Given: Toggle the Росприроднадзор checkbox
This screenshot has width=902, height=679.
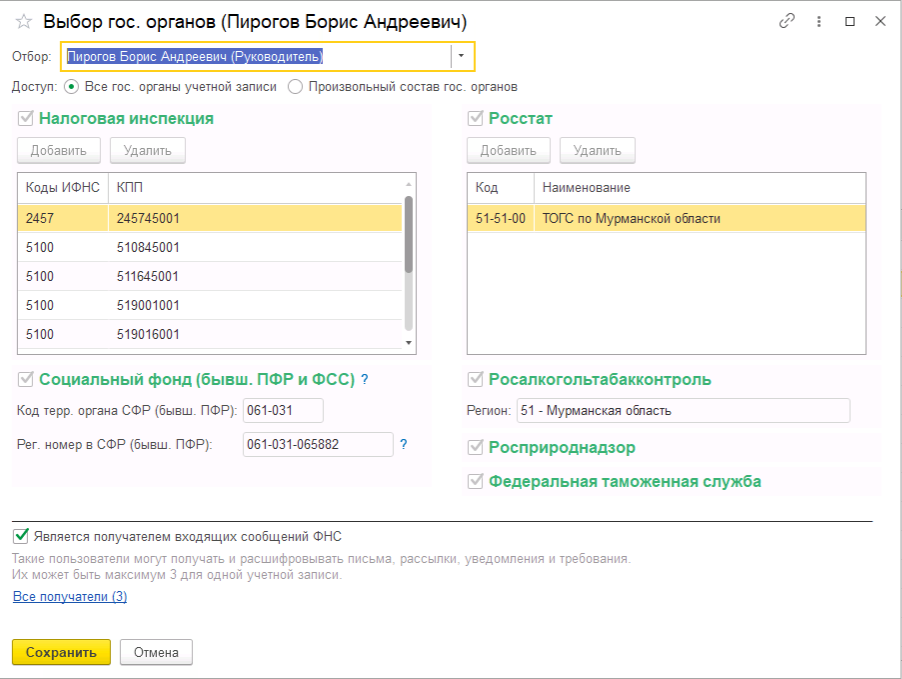Looking at the screenshot, I should click(476, 448).
